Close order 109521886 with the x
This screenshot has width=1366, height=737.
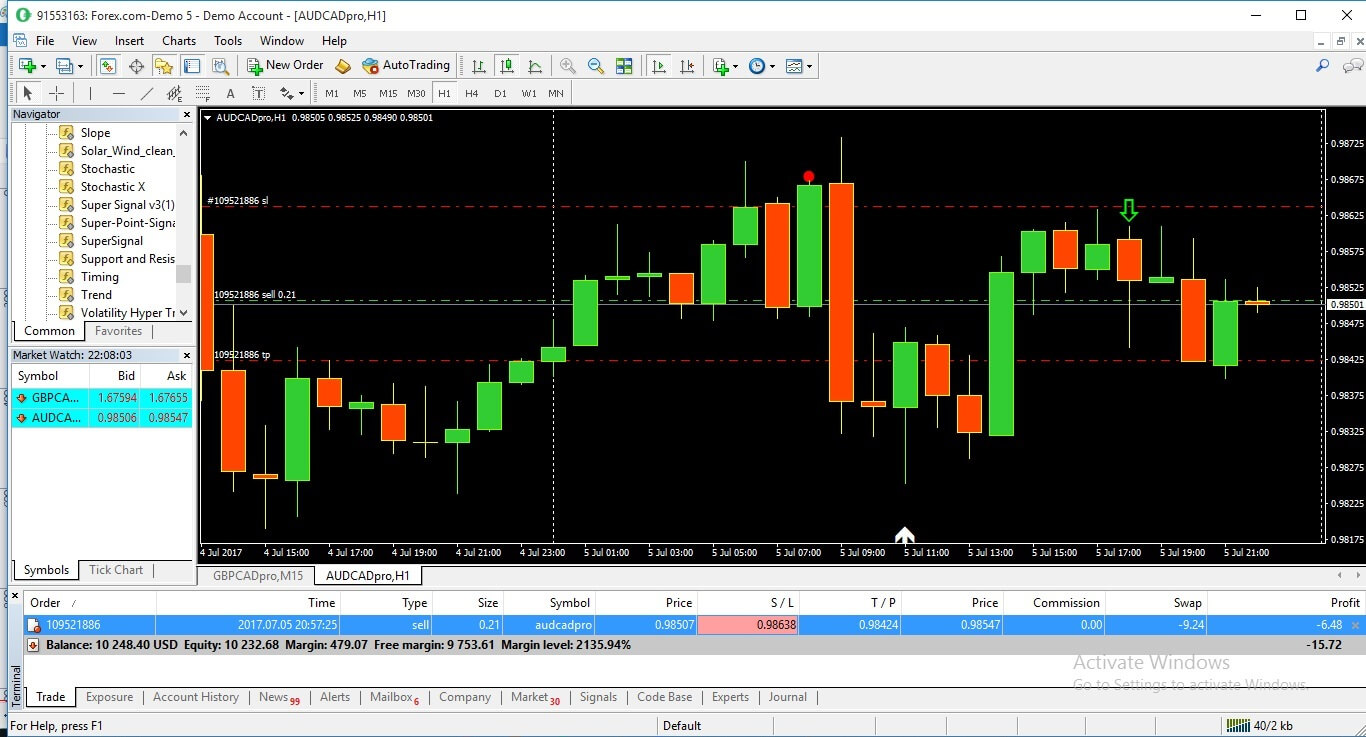[1356, 625]
